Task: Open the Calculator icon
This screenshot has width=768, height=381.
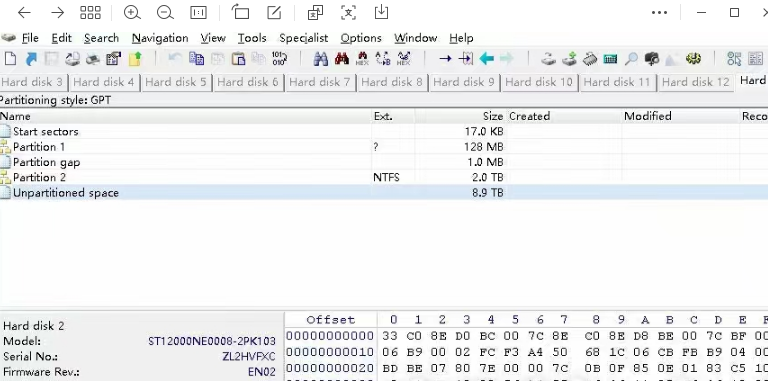Action: click(x=610, y=59)
